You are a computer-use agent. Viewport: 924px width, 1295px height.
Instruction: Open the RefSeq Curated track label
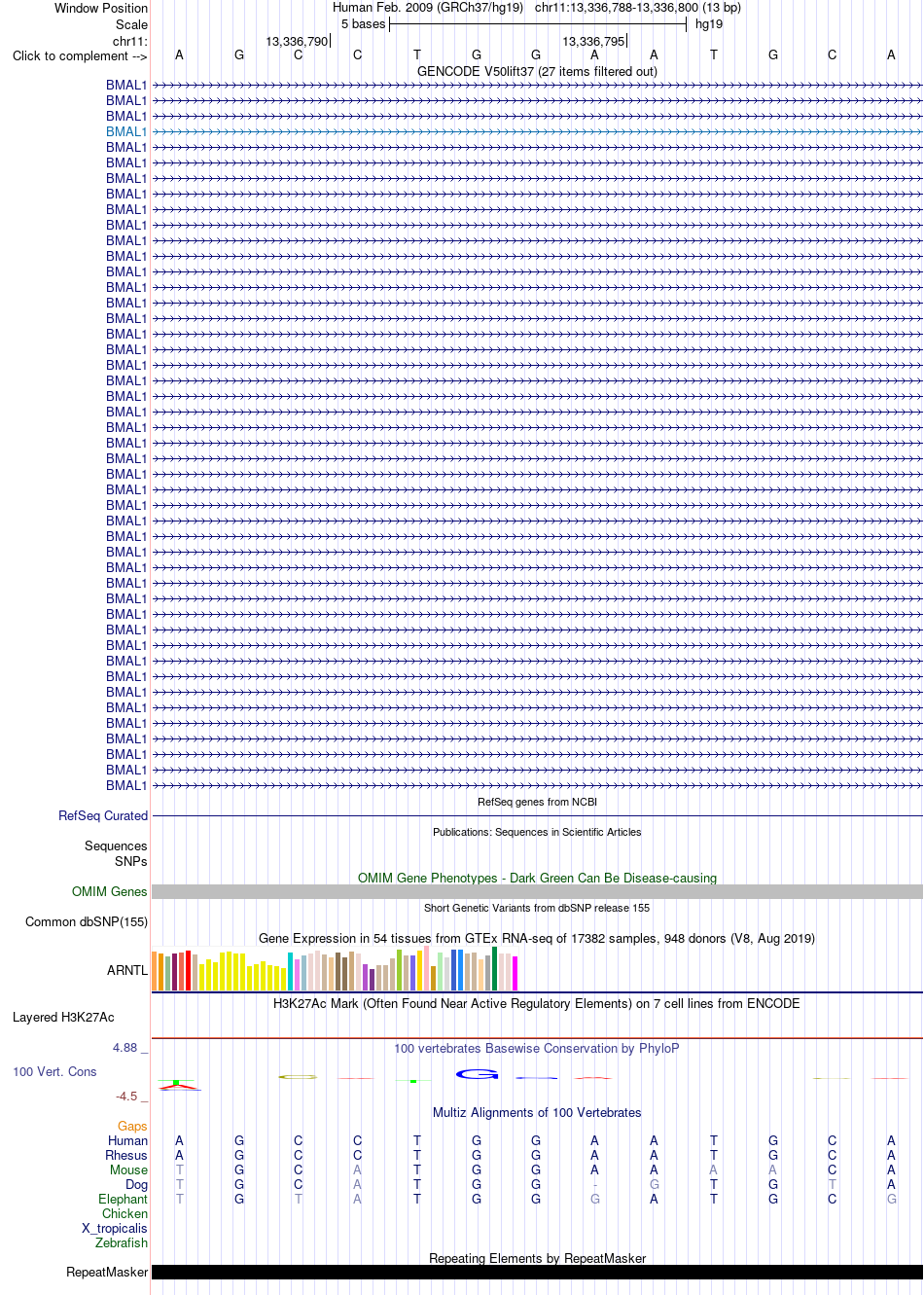(103, 815)
